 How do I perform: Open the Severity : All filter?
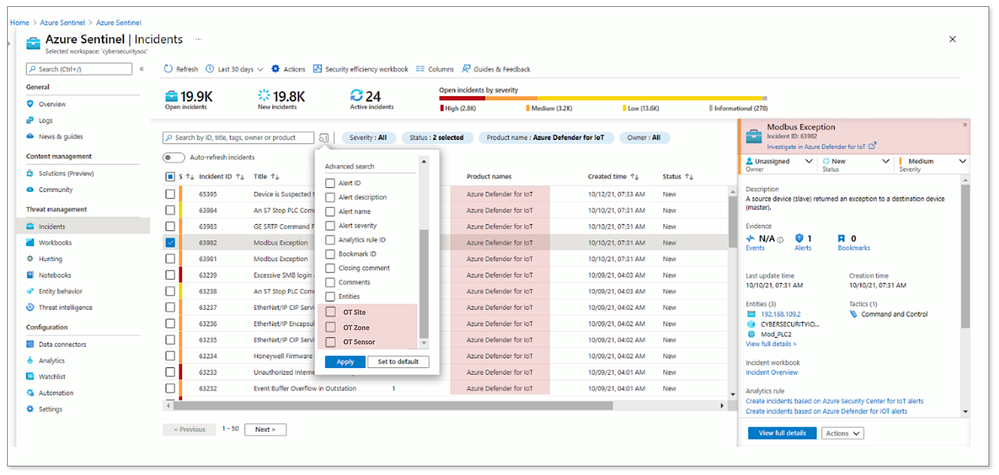(368, 138)
